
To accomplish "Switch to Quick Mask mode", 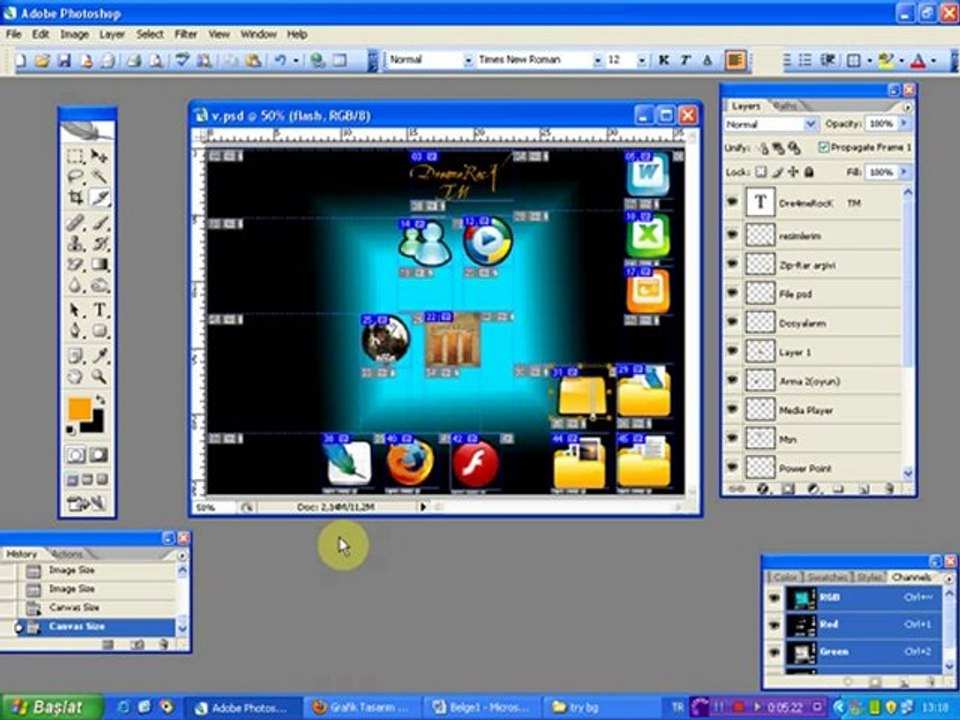I will [99, 455].
